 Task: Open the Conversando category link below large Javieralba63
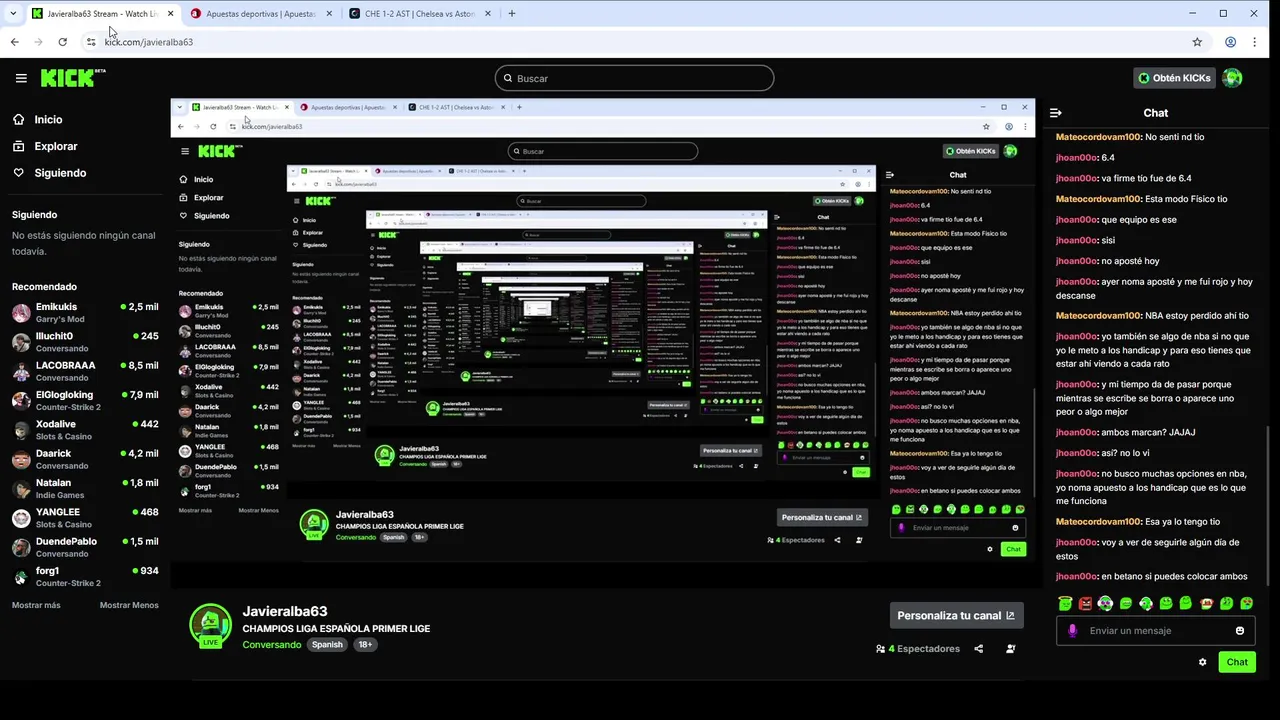271,645
